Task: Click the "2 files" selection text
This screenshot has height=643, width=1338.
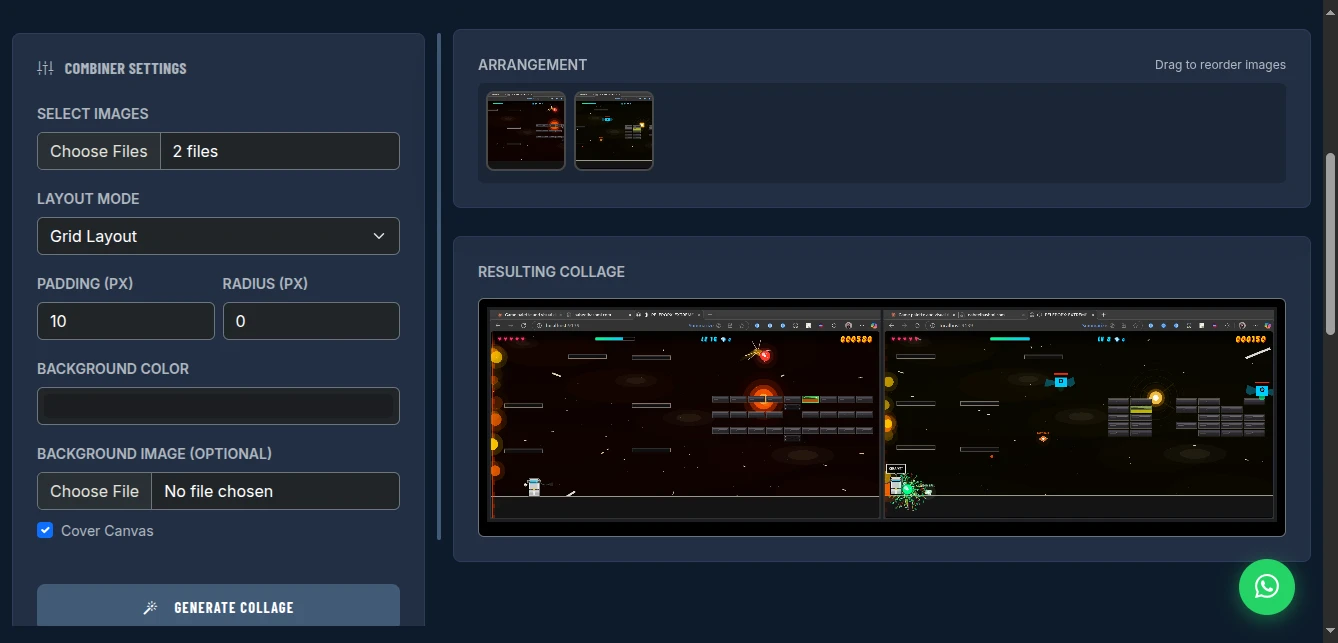Action: pyautogui.click(x=195, y=151)
